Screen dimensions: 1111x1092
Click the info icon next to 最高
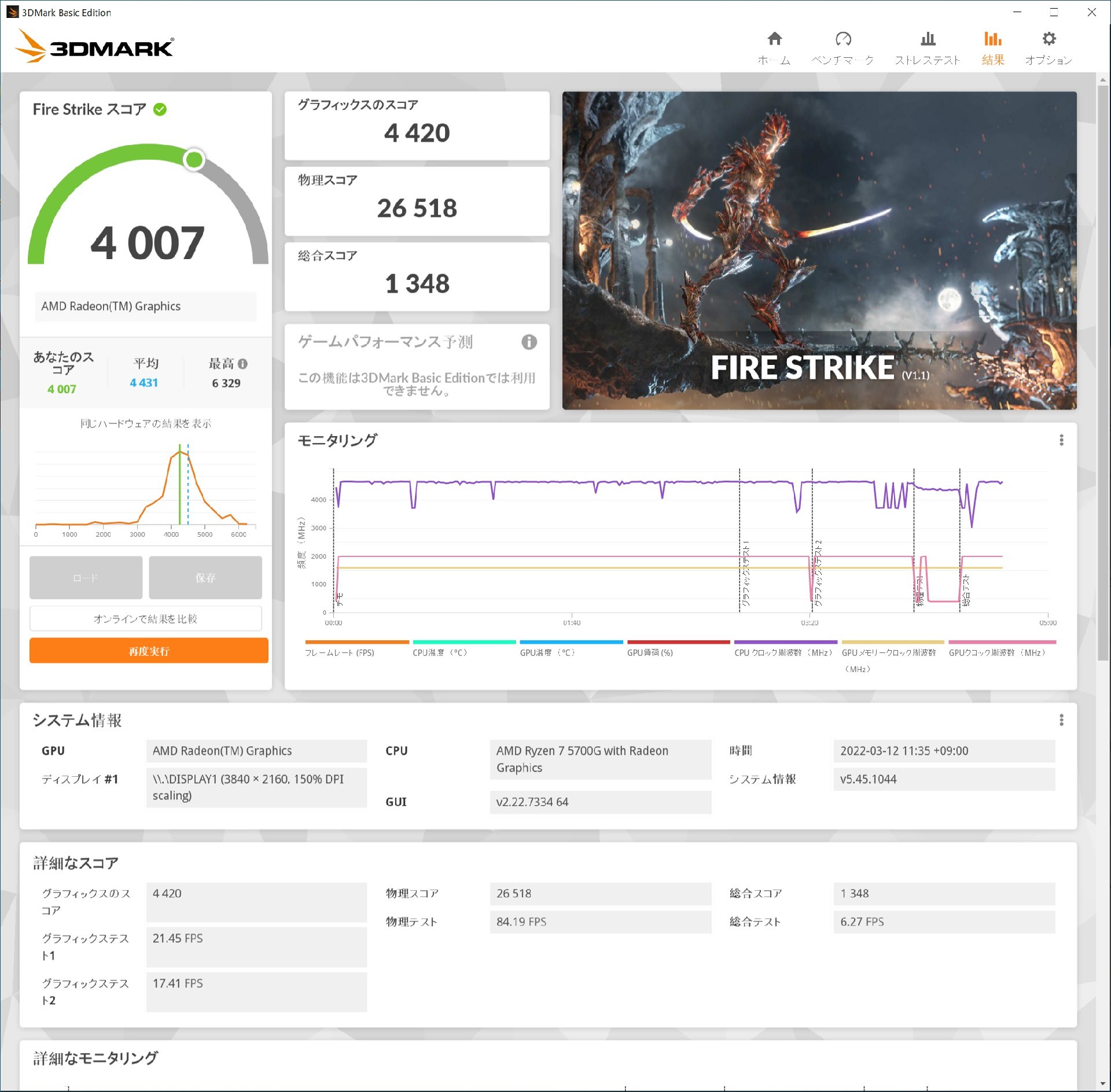click(243, 364)
